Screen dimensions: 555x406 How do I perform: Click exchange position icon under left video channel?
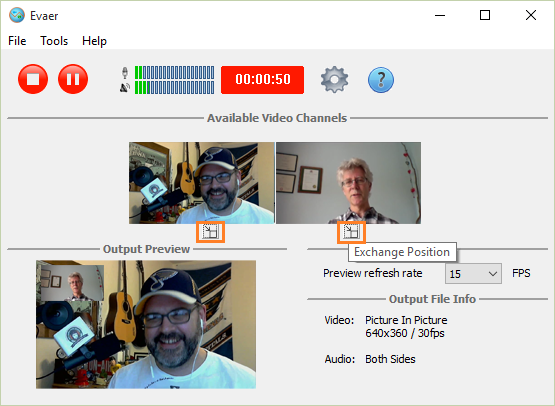(211, 232)
